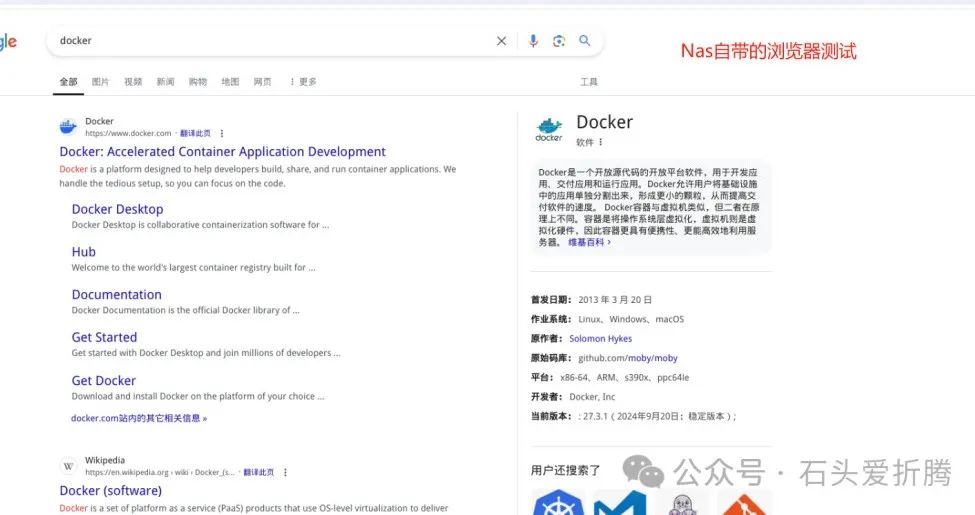Click the 用户还搜索了 heading
The height and width of the screenshot is (515, 975).
(x=565, y=470)
